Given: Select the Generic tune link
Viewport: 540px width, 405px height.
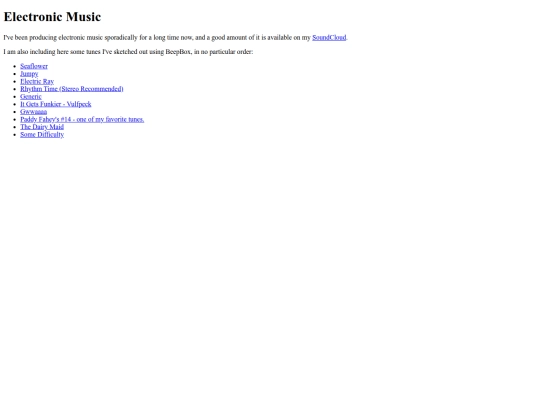Looking at the screenshot, I should tap(31, 96).
